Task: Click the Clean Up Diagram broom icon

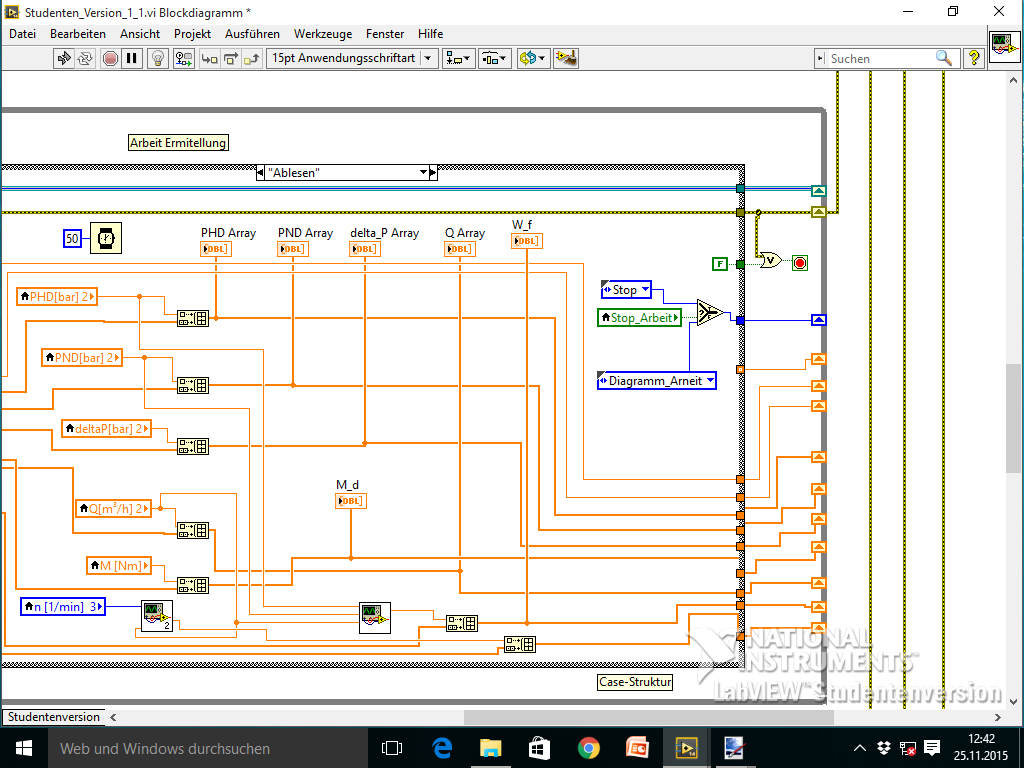Action: 567,58
